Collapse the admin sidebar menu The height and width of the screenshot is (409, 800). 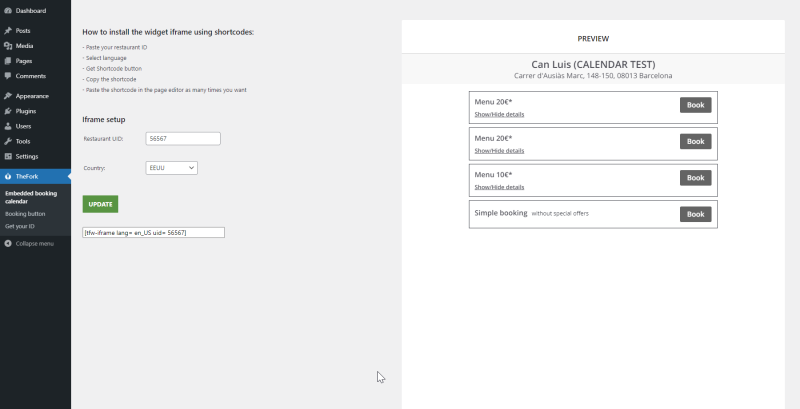(29, 244)
